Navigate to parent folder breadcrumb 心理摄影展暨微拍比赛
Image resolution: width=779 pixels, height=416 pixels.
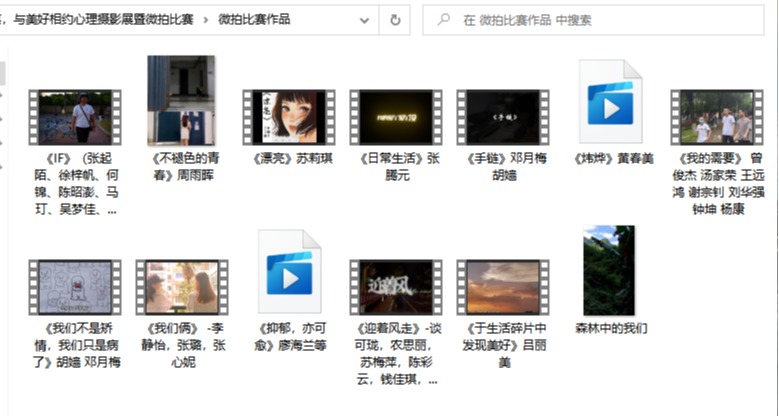tap(110, 19)
